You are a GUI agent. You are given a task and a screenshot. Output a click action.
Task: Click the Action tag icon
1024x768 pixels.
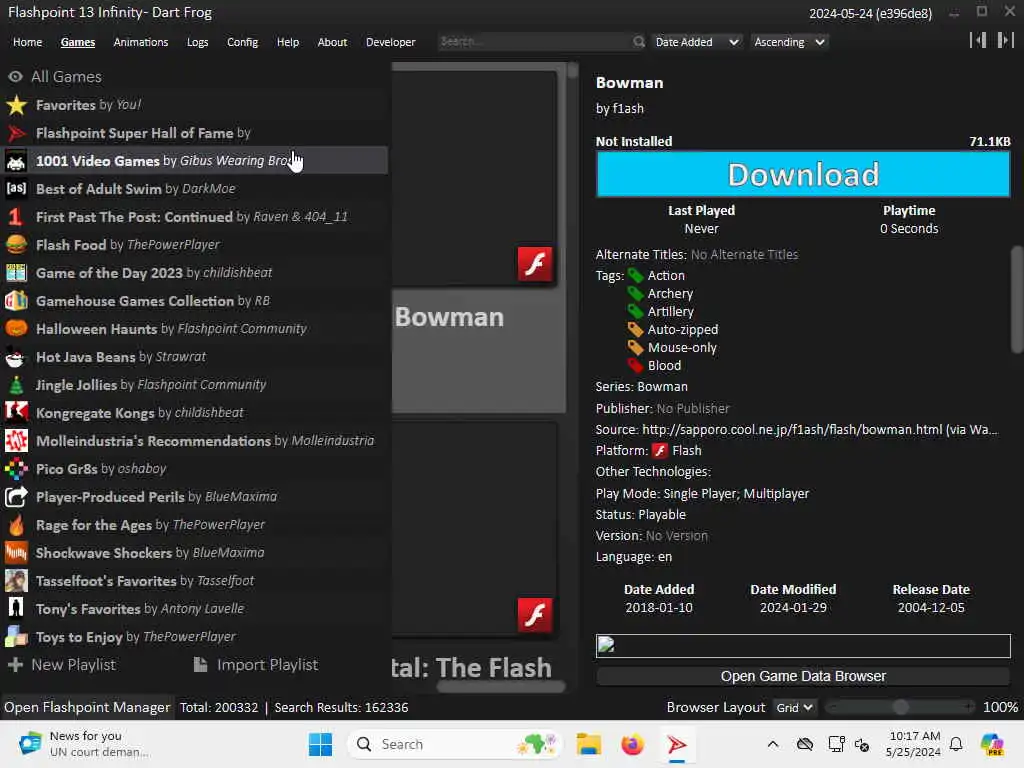coord(635,276)
